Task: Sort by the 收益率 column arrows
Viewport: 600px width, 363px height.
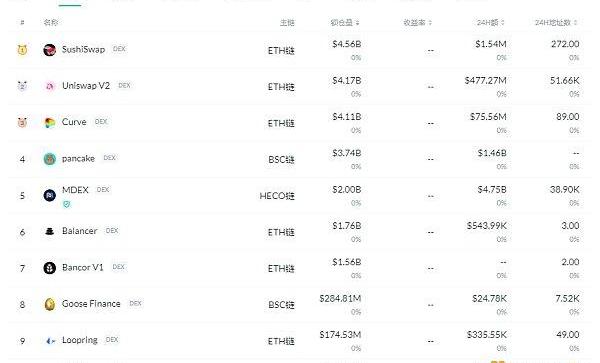Action: [430, 23]
